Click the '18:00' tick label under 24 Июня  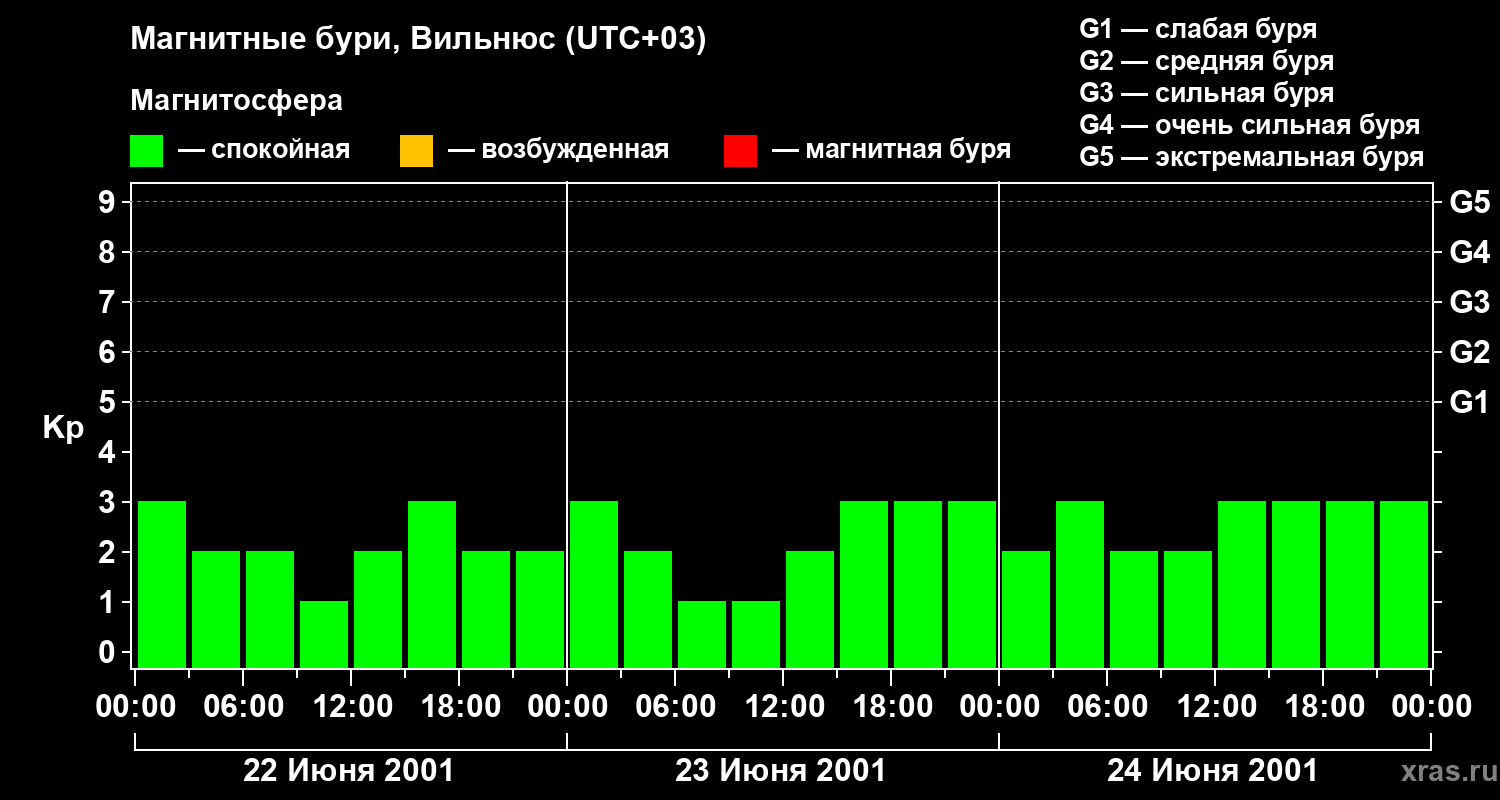(x=1323, y=707)
